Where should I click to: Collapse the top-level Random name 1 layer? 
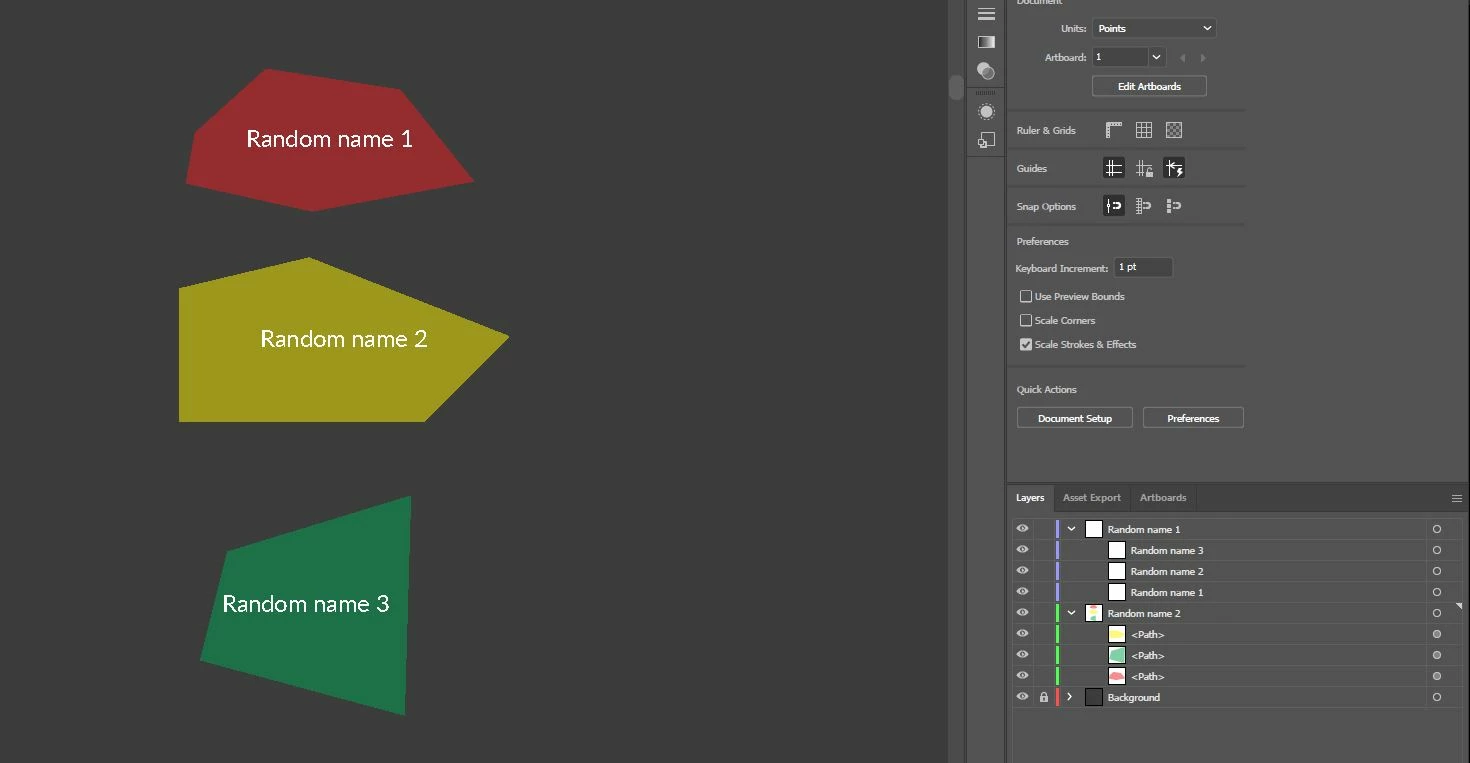[x=1071, y=529]
